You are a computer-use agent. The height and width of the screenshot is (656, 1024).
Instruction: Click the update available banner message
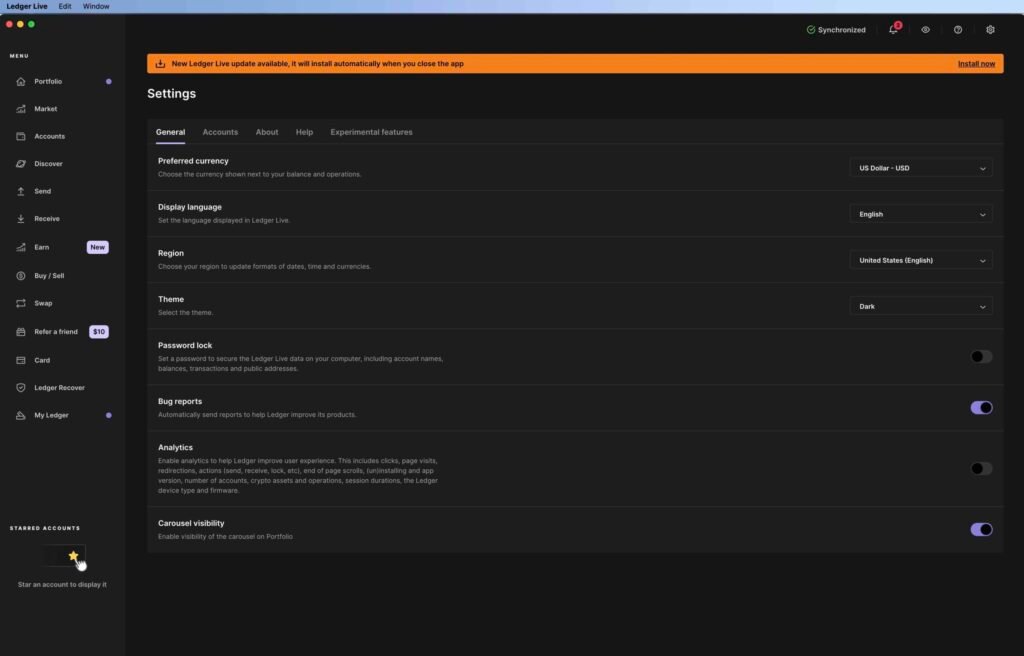pos(317,63)
